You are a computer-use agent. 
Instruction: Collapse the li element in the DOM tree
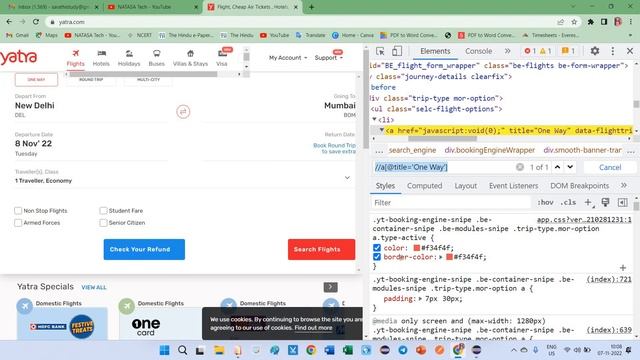coord(374,119)
